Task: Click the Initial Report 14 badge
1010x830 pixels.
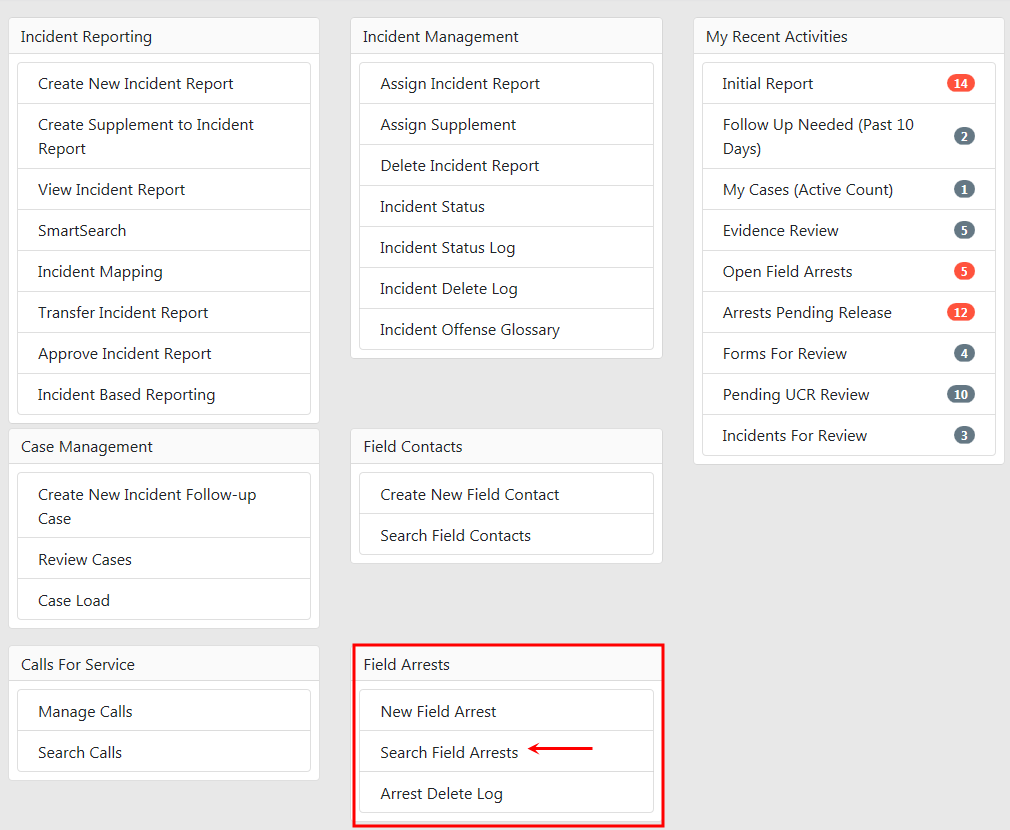Action: click(x=960, y=84)
